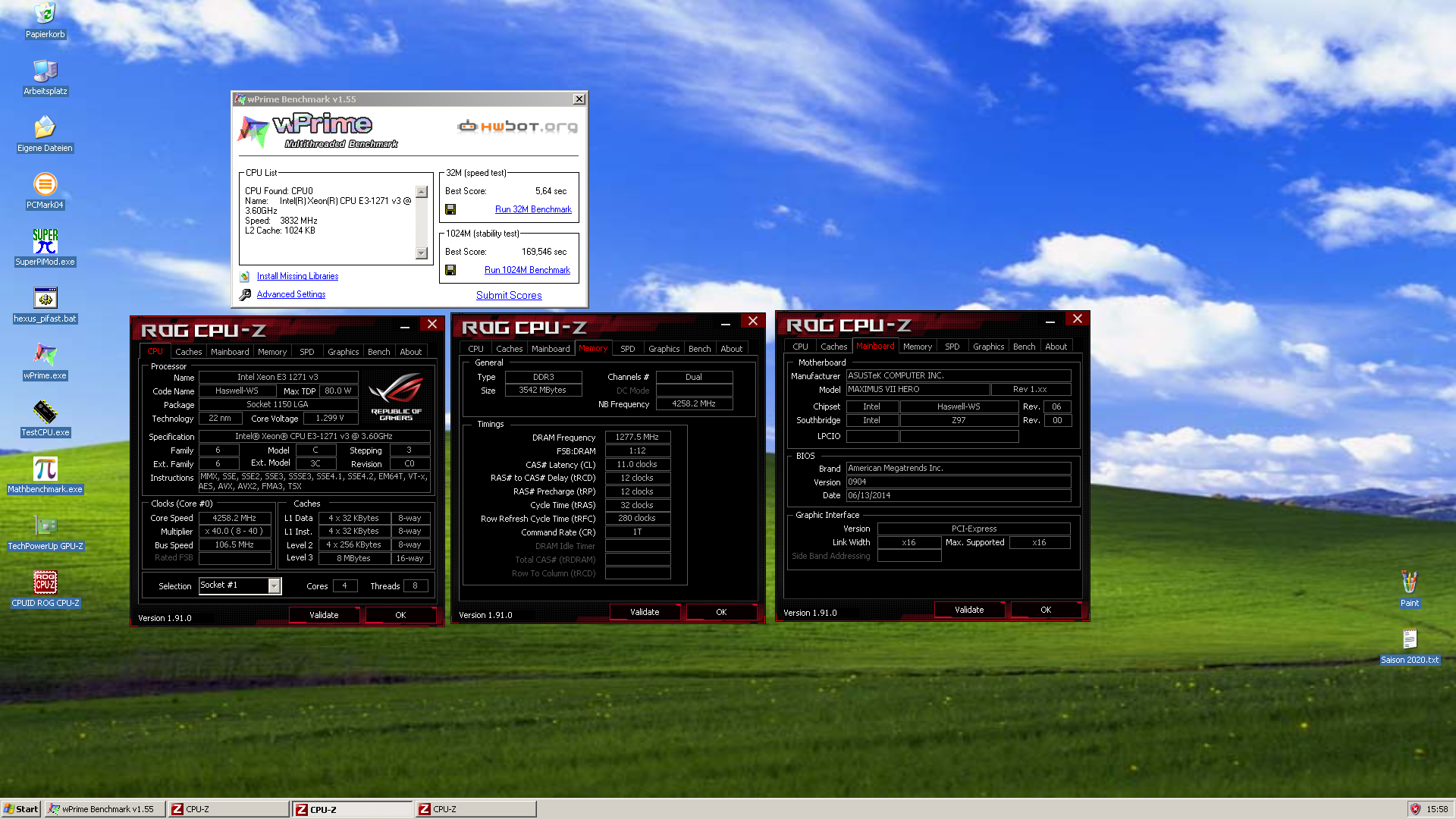
Task: Click the Core Speed 4258.2 MHz field
Action: click(x=234, y=518)
